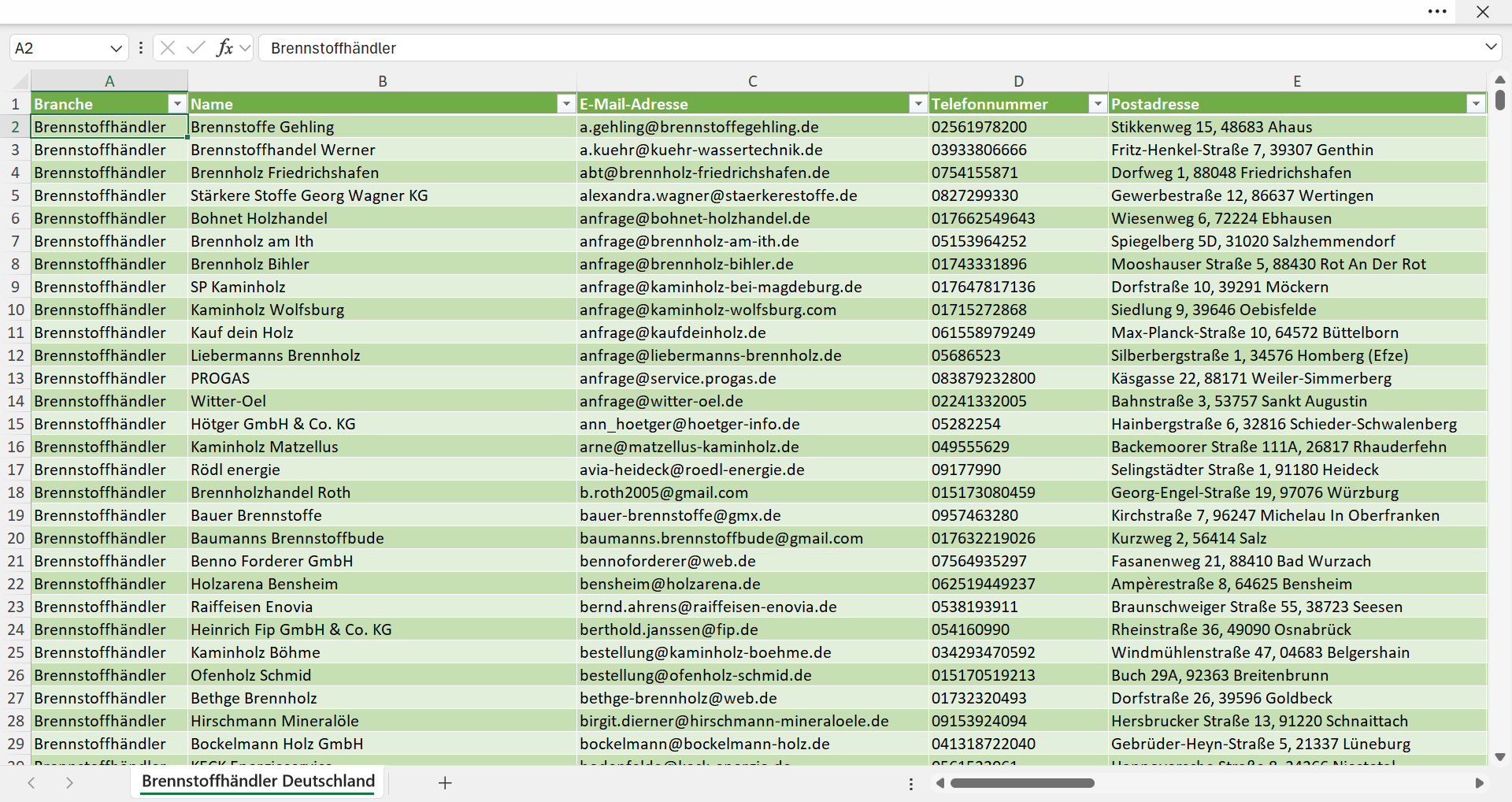
Task: Select the cell containing Witter-Oel
Action: [x=382, y=401]
